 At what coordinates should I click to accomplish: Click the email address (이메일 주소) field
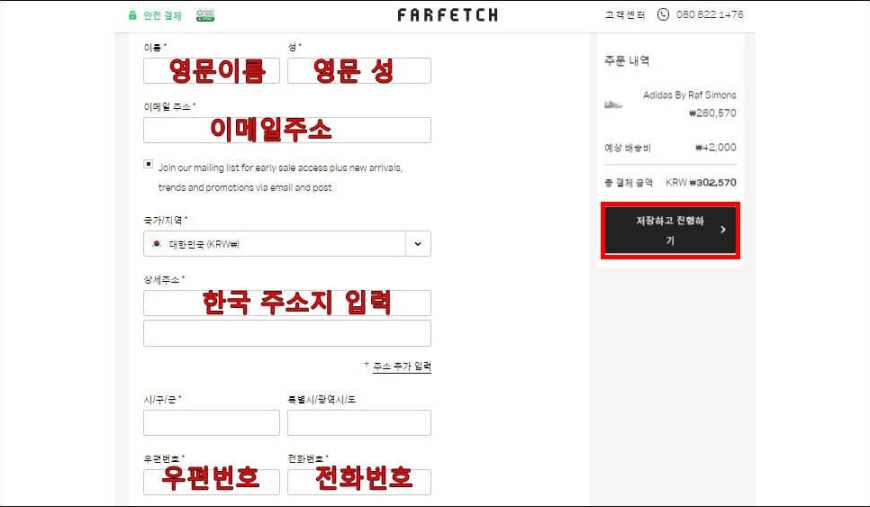[x=287, y=130]
